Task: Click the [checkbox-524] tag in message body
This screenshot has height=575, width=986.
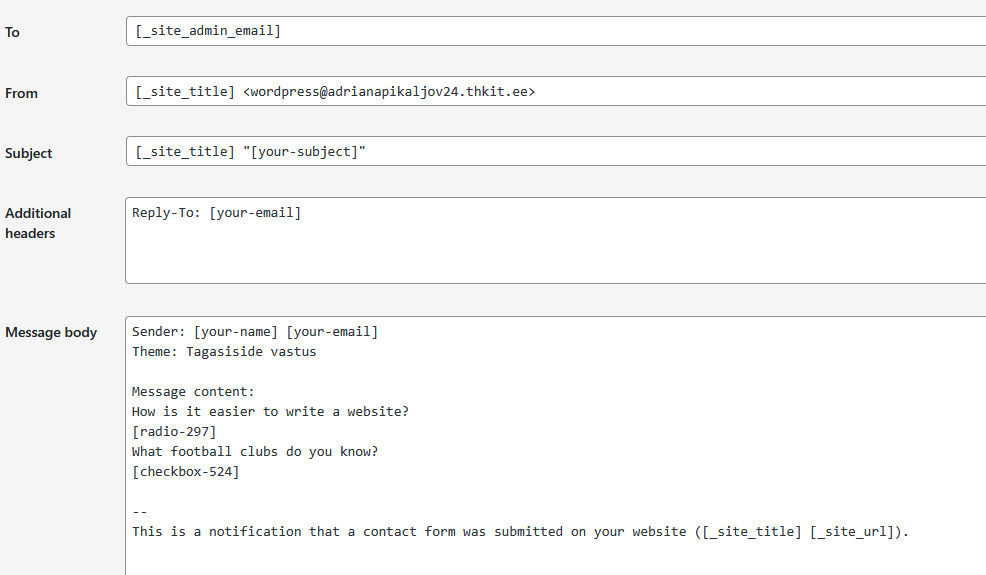Action: coord(185,472)
